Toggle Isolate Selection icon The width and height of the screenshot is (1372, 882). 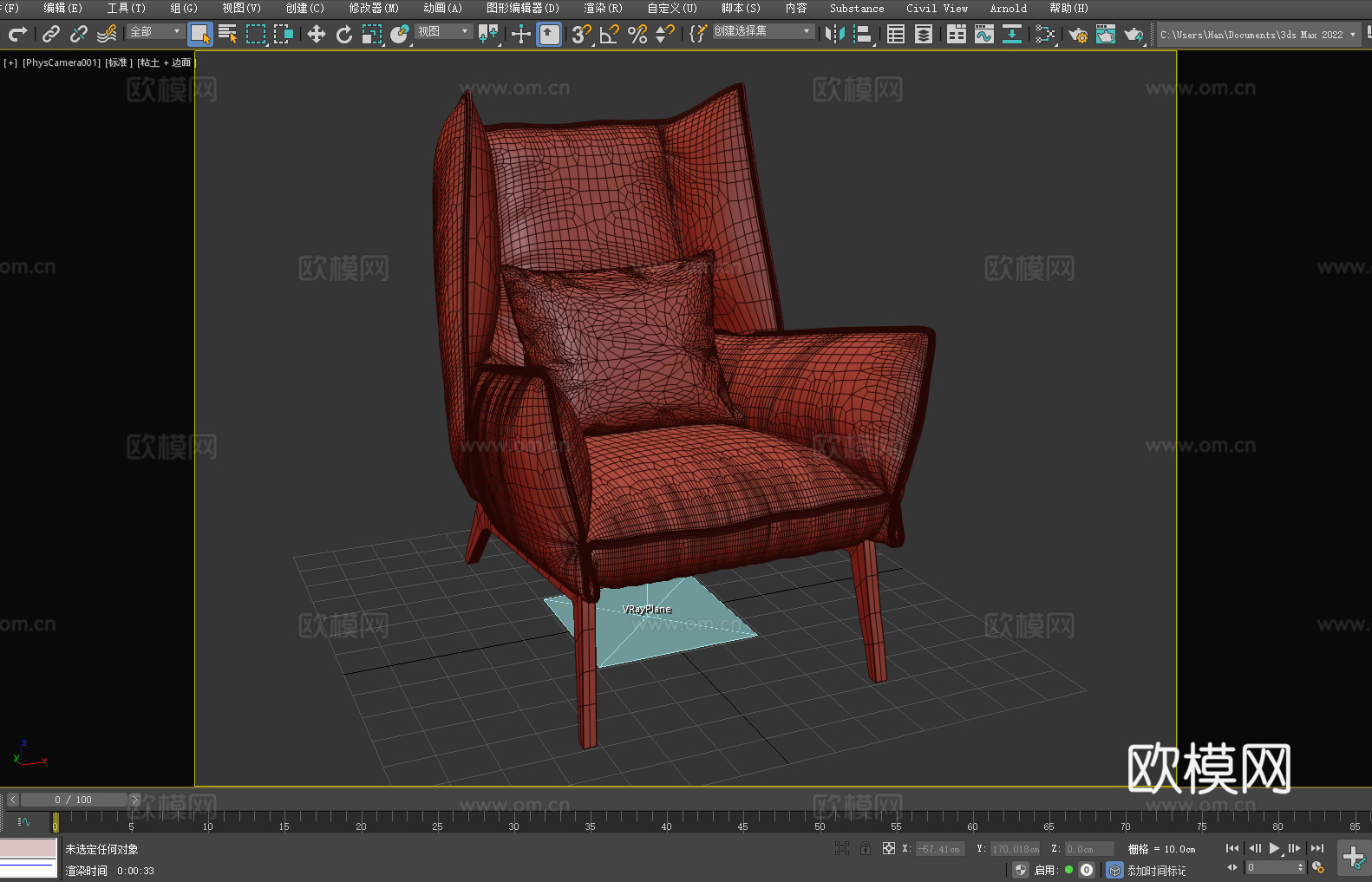pyautogui.click(x=842, y=848)
